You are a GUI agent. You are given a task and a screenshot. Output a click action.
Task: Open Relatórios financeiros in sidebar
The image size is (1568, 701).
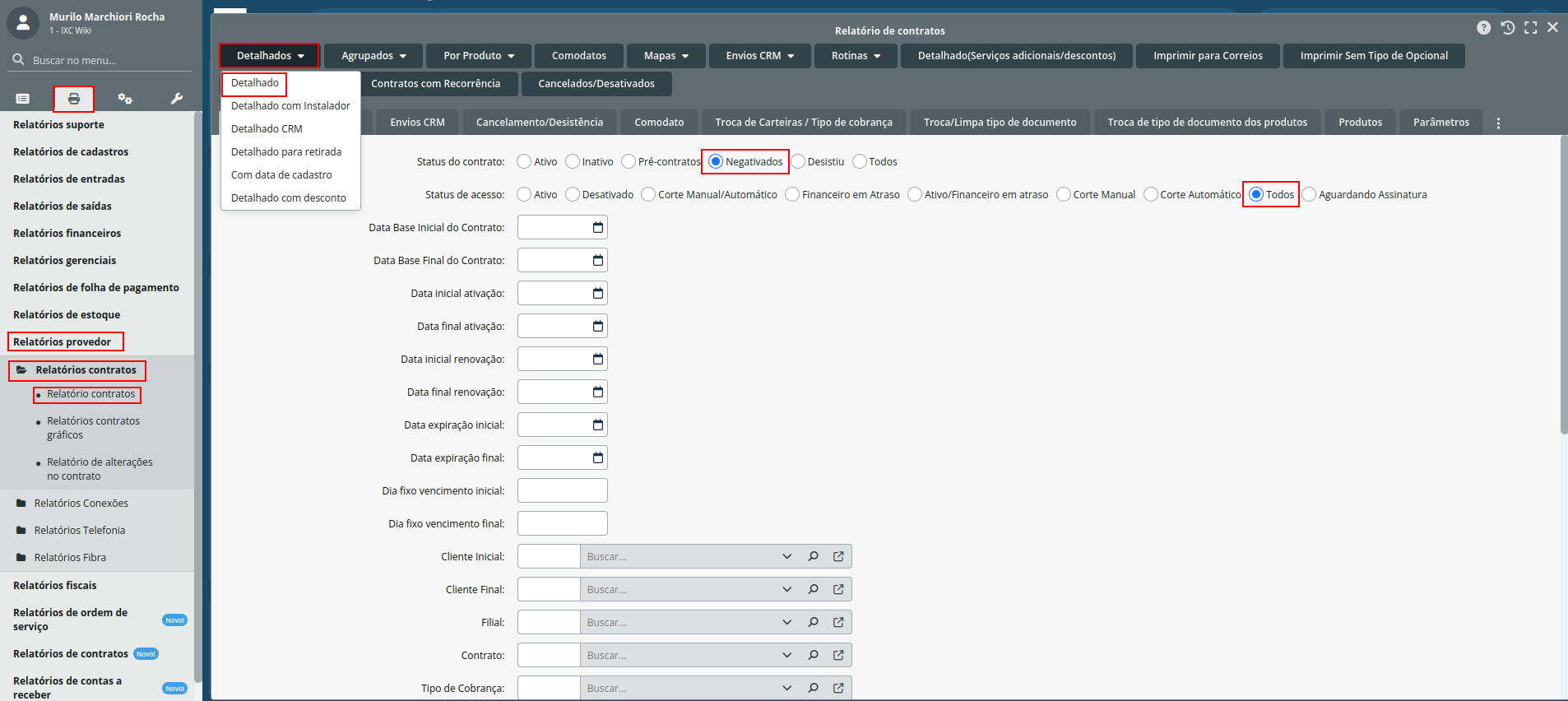[x=67, y=234]
